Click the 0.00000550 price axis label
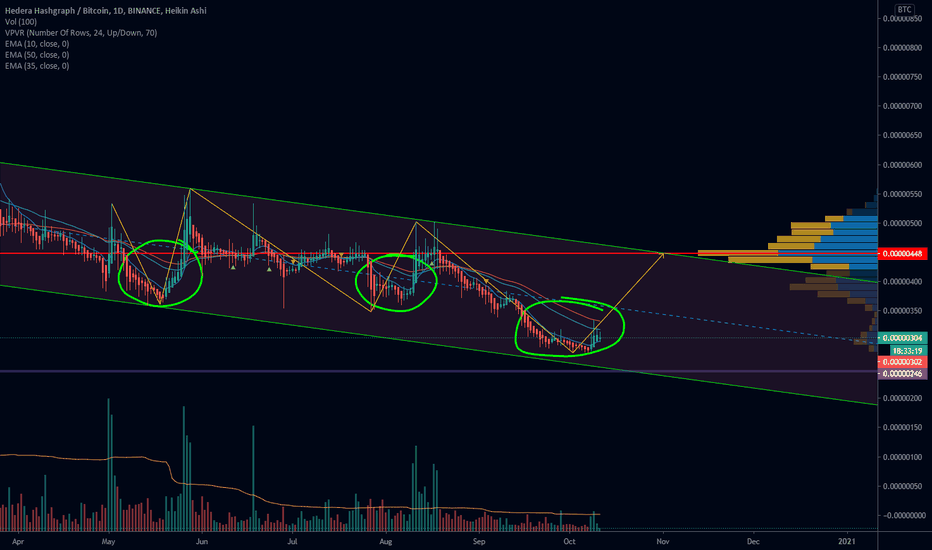 (x=902, y=194)
